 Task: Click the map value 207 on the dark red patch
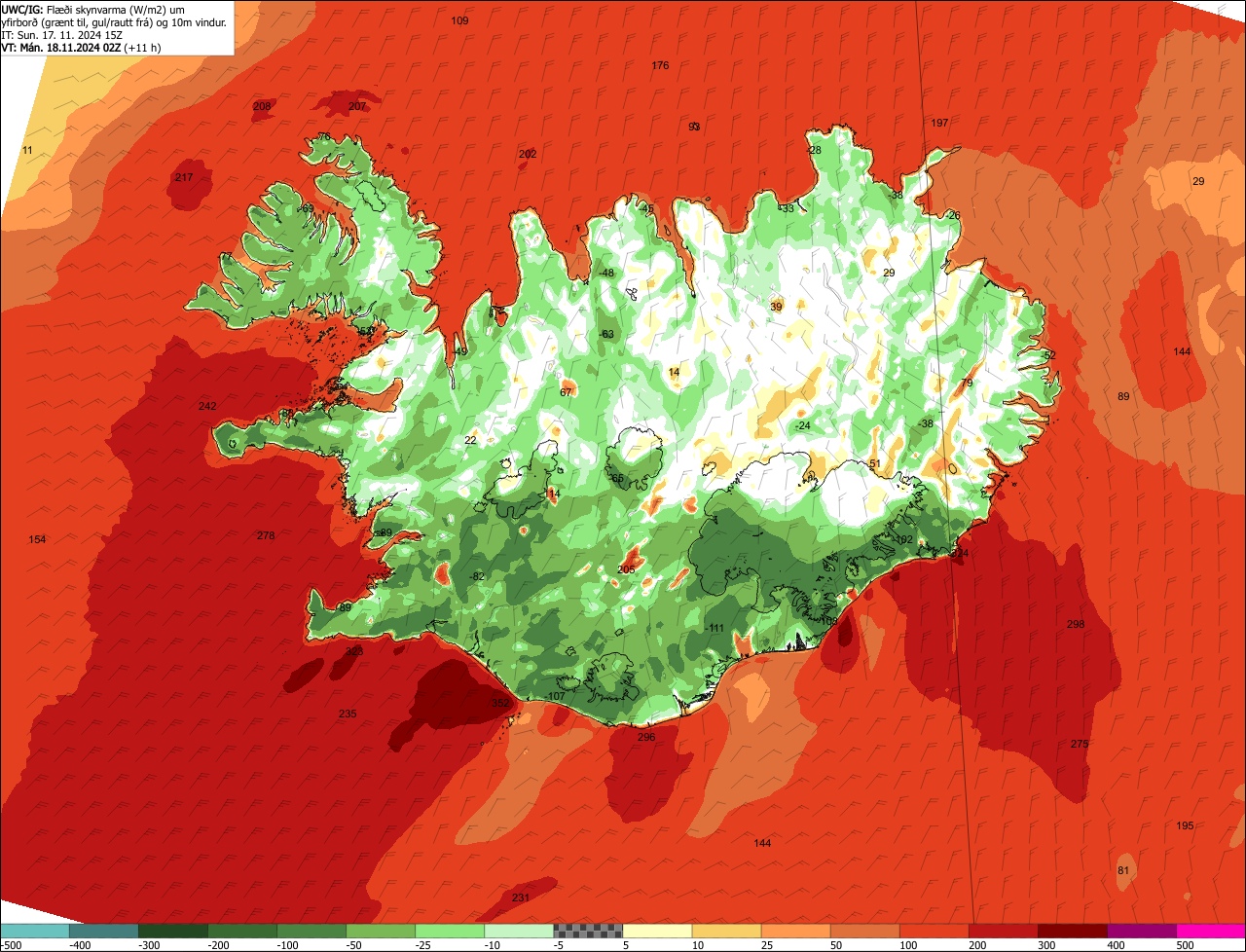[357, 106]
